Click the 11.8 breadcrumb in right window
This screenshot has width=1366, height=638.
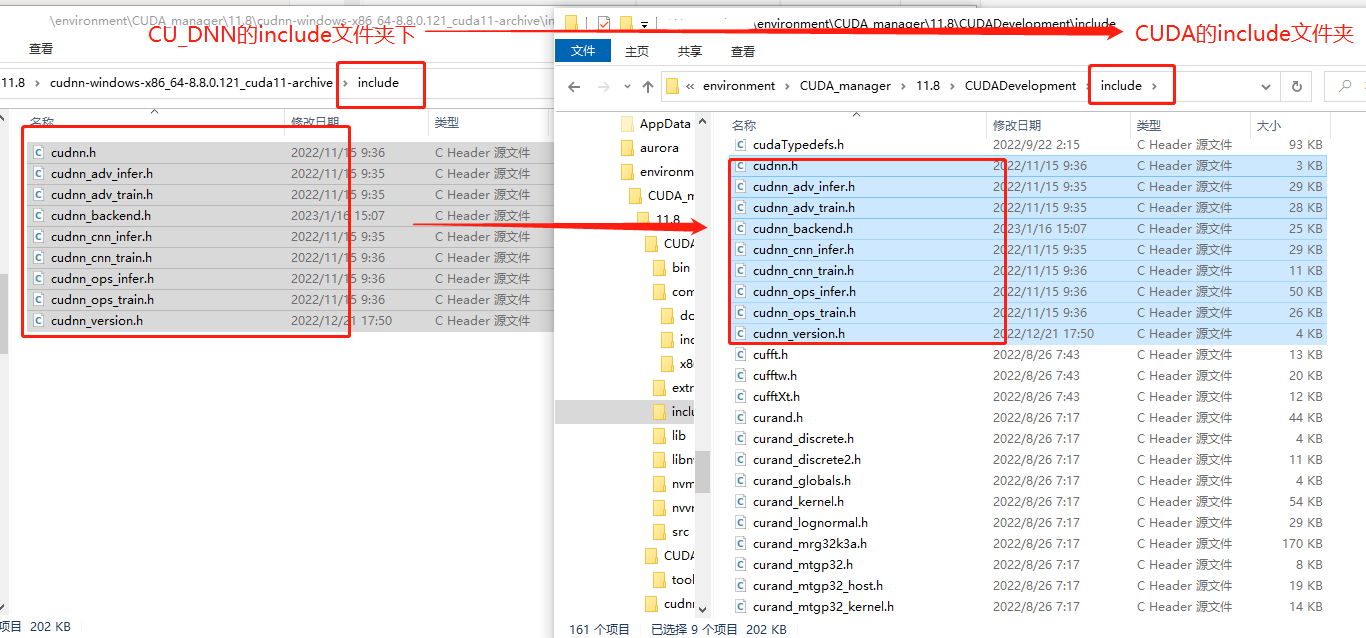(928, 86)
